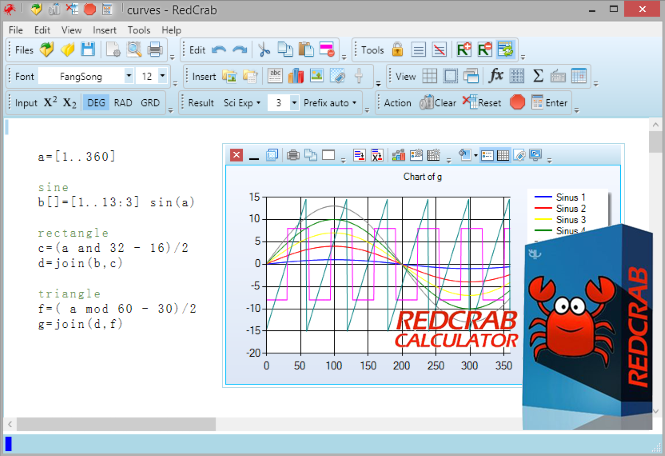The height and width of the screenshot is (456, 665).
Task: Click the green R plus icon
Action: point(464,50)
